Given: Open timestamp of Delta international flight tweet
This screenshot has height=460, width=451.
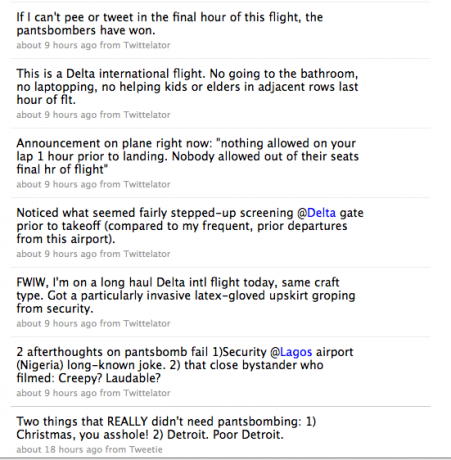Looking at the screenshot, I should [57, 115].
